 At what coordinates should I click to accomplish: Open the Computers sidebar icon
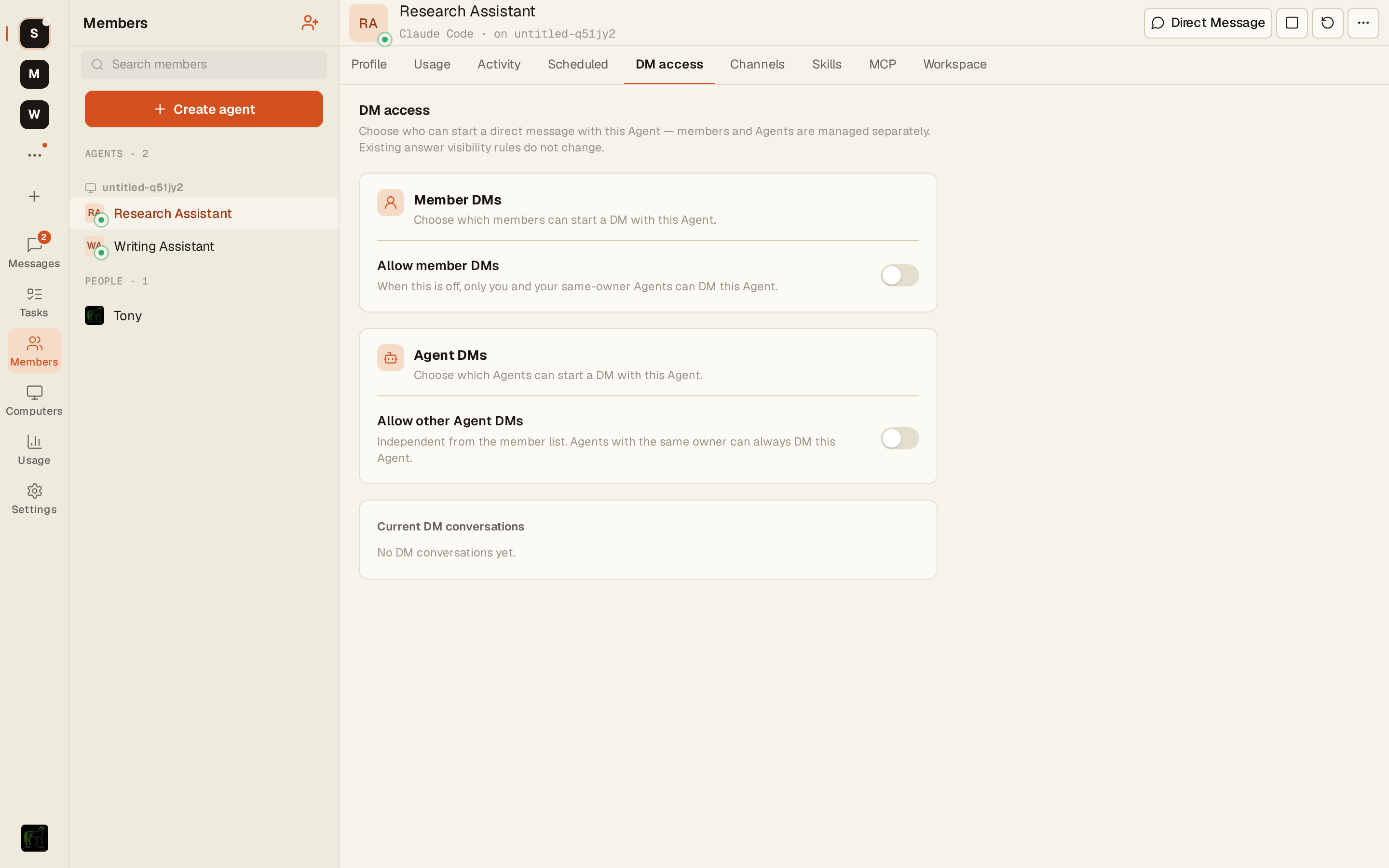(x=34, y=400)
